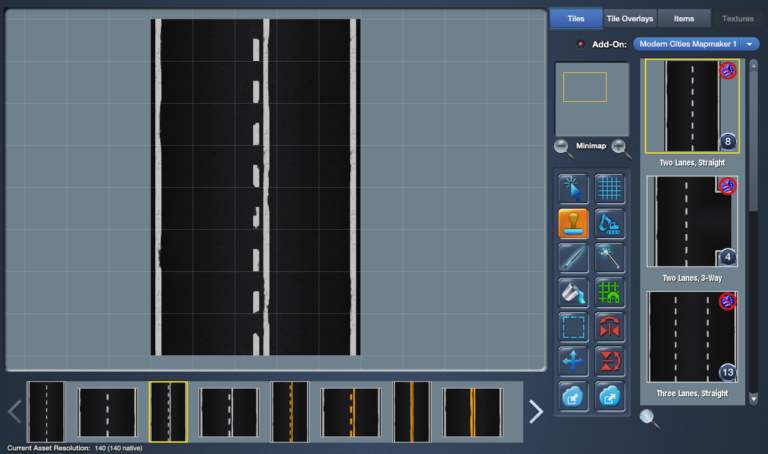Image resolution: width=768 pixels, height=454 pixels.
Task: Show previous tile variants with left arrow
Action: click(x=14, y=411)
